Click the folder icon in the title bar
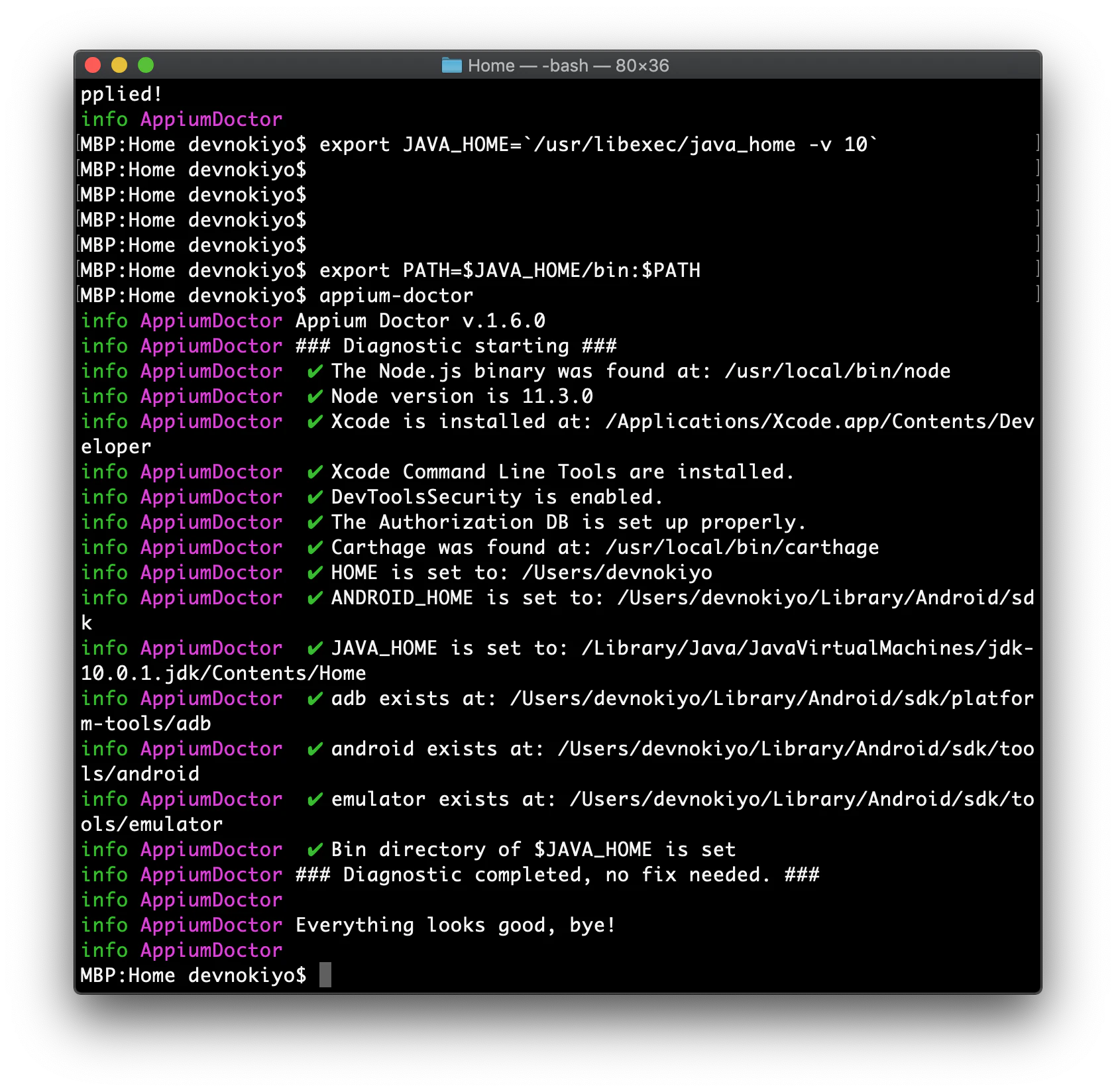Image resolution: width=1116 pixels, height=1092 pixels. [x=452, y=65]
